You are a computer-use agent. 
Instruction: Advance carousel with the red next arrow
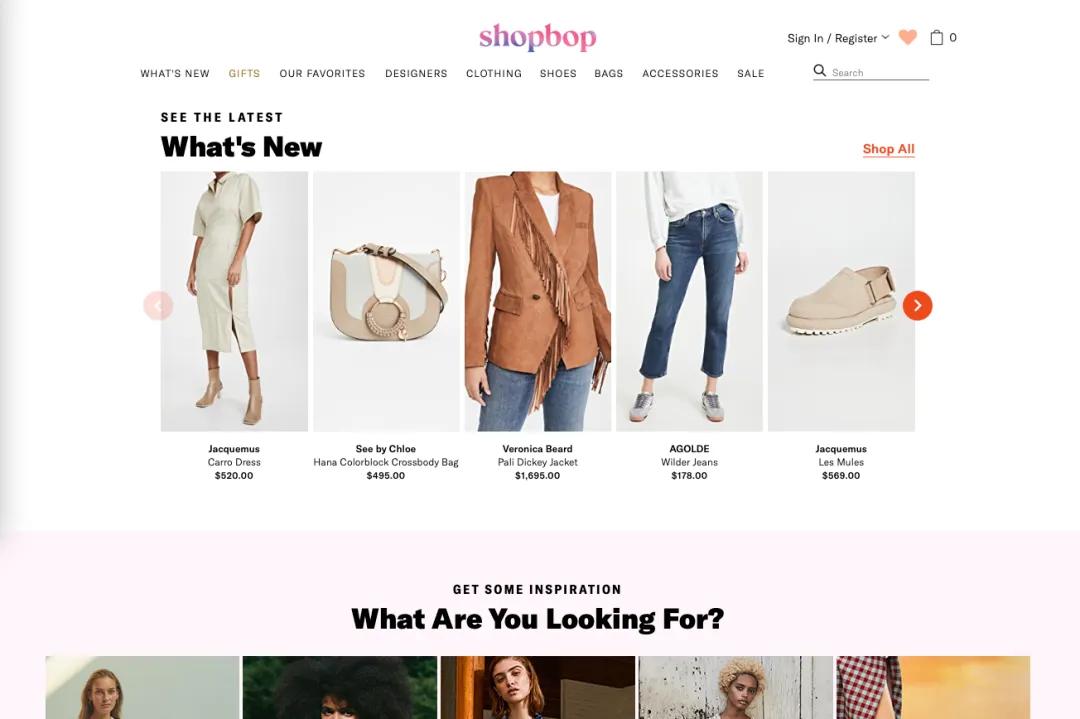click(917, 306)
